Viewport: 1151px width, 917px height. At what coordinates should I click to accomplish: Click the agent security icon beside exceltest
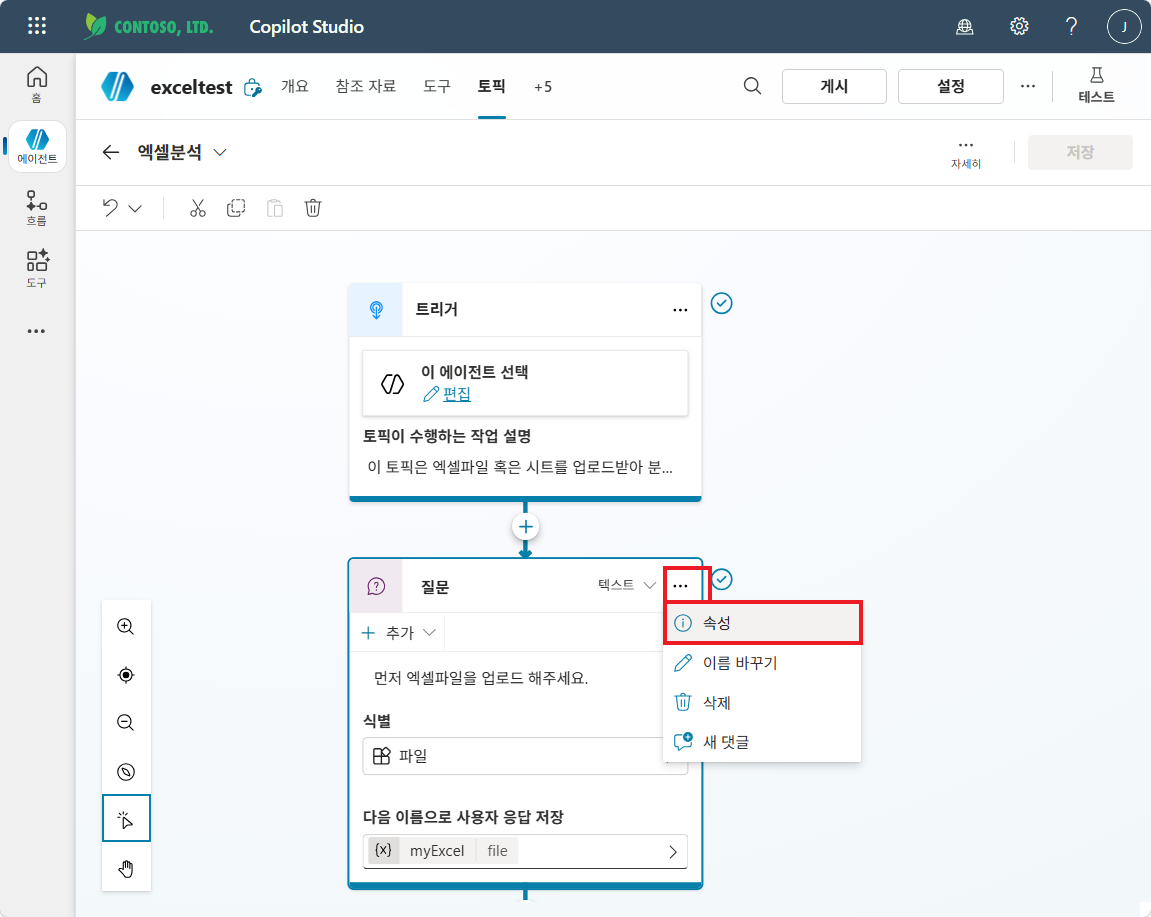click(253, 87)
